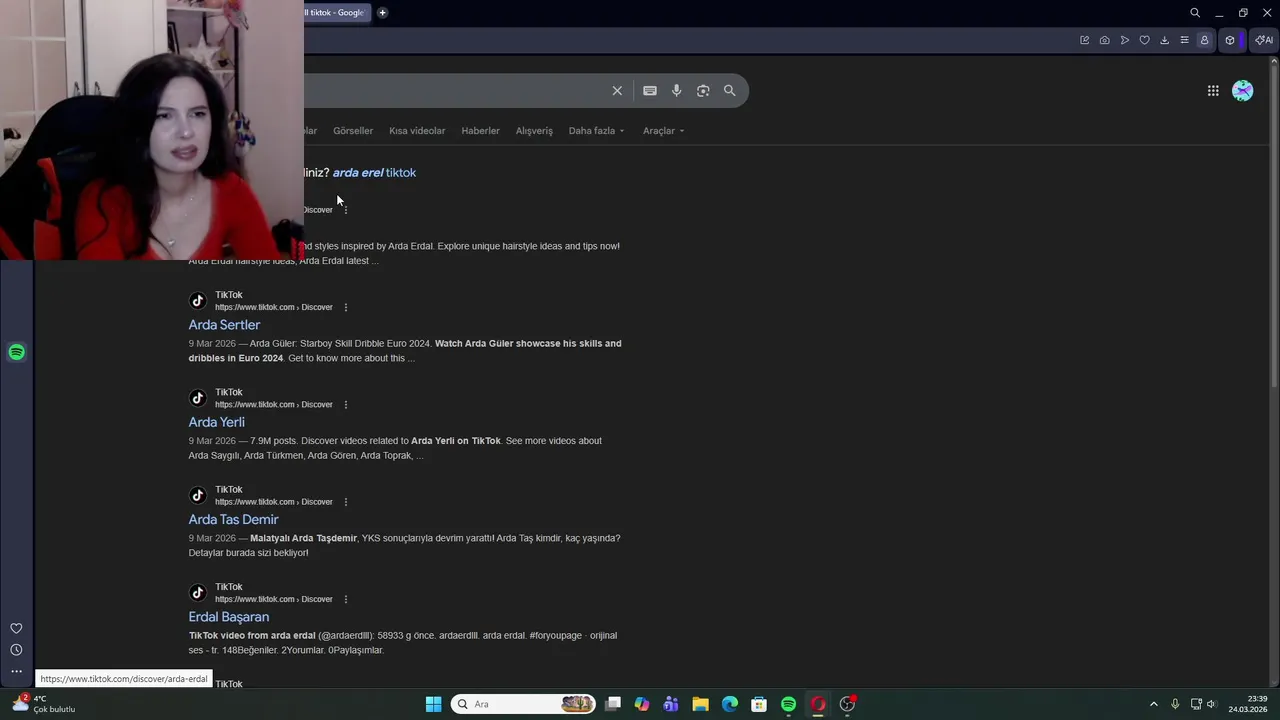The image size is (1280, 720).
Task: Open more options for the Arda Sertler result
Action: [346, 307]
